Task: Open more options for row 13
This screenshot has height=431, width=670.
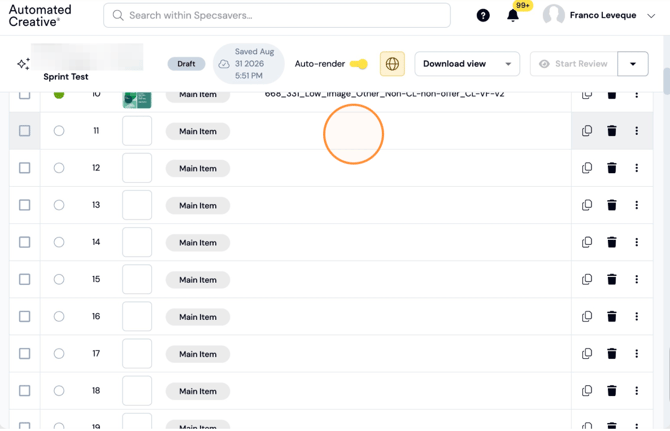Action: pos(637,205)
